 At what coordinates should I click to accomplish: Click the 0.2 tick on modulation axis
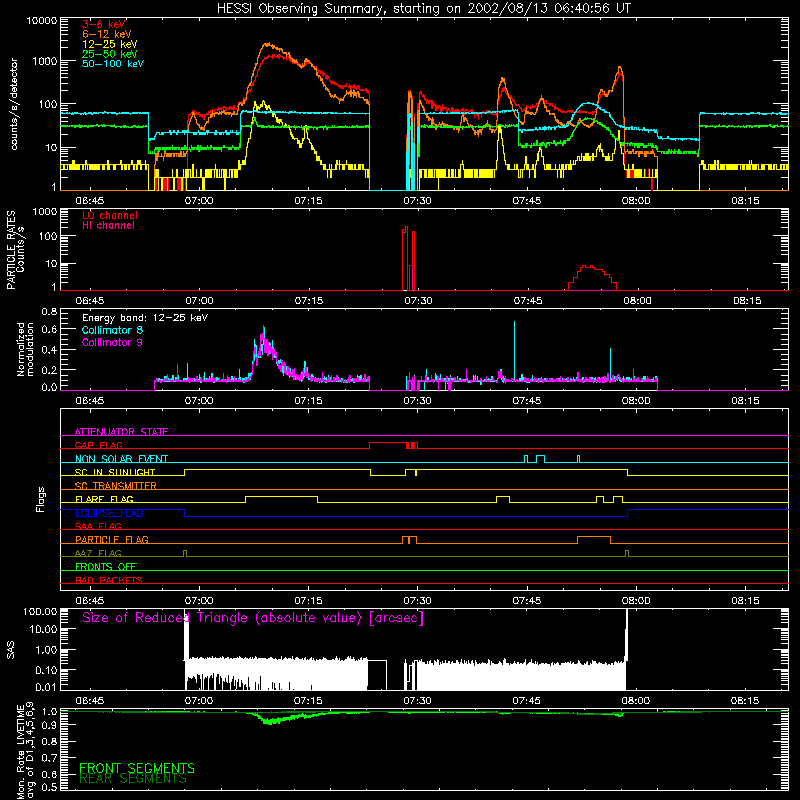[x=49, y=370]
